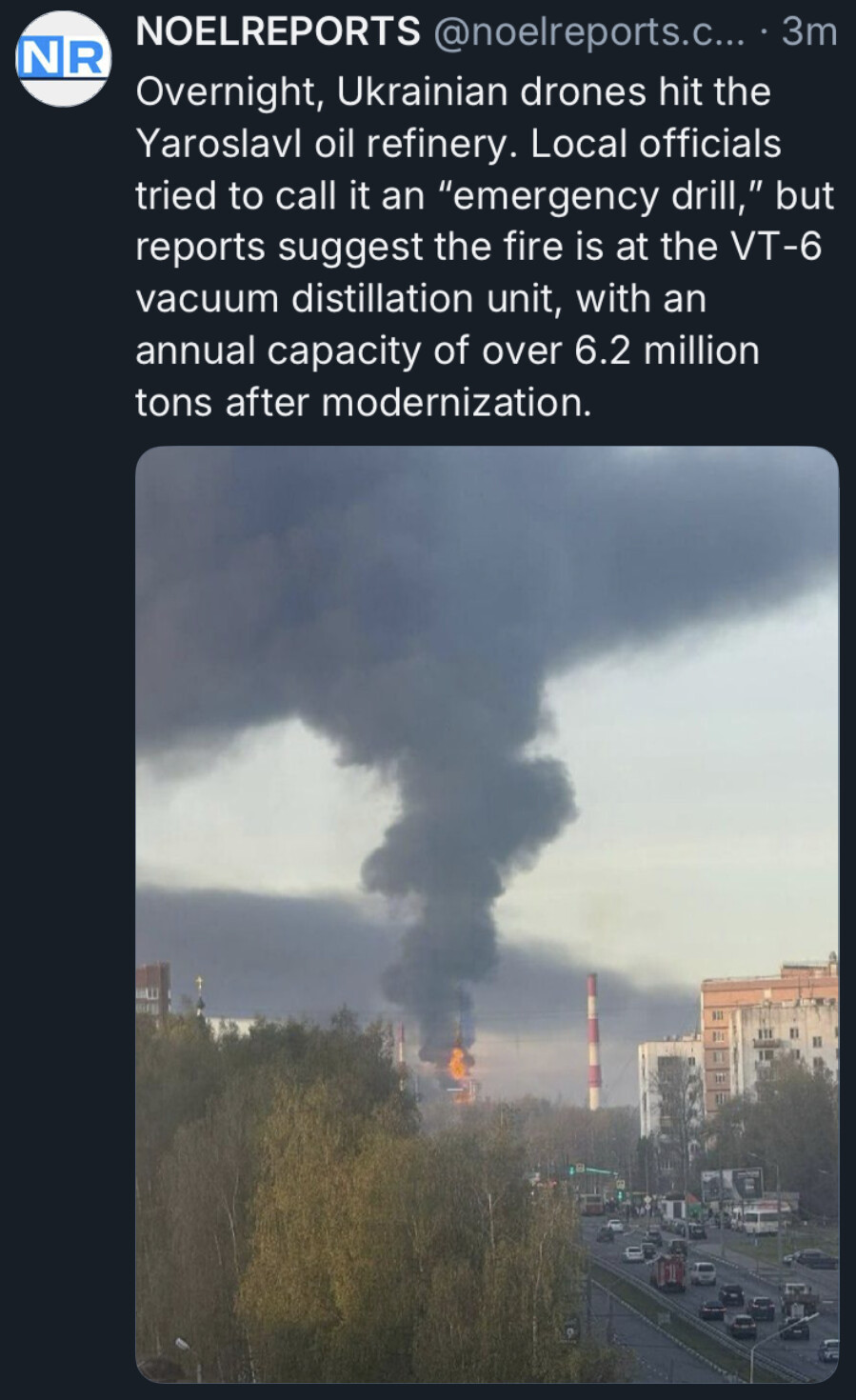Open the attached refinery fire photo

pos(487,914)
